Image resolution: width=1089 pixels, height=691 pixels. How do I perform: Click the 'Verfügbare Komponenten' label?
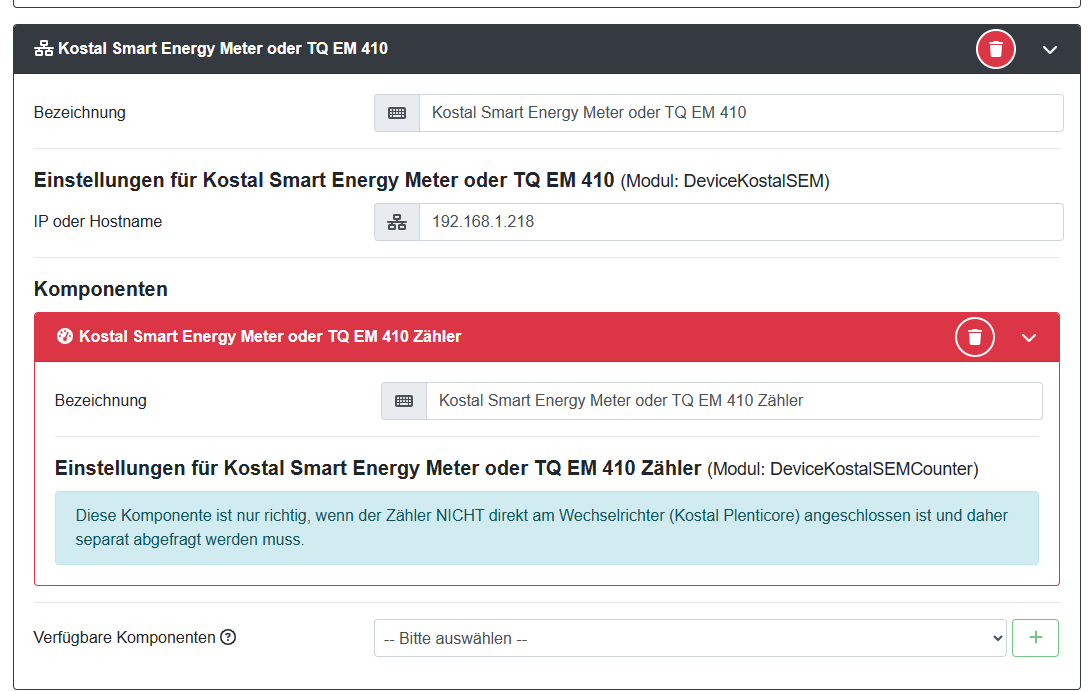tap(124, 637)
